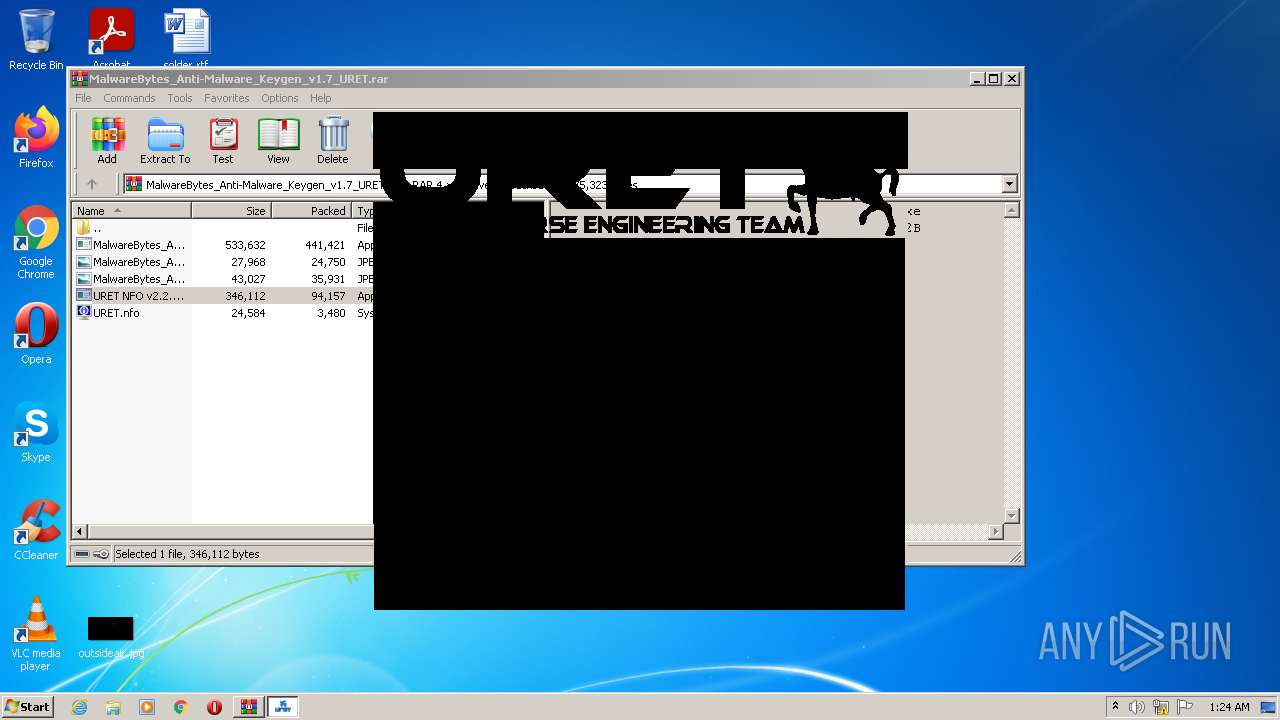Viewport: 1280px width, 720px height.
Task: Switch to the URET NFO taskbar button
Action: click(x=282, y=707)
